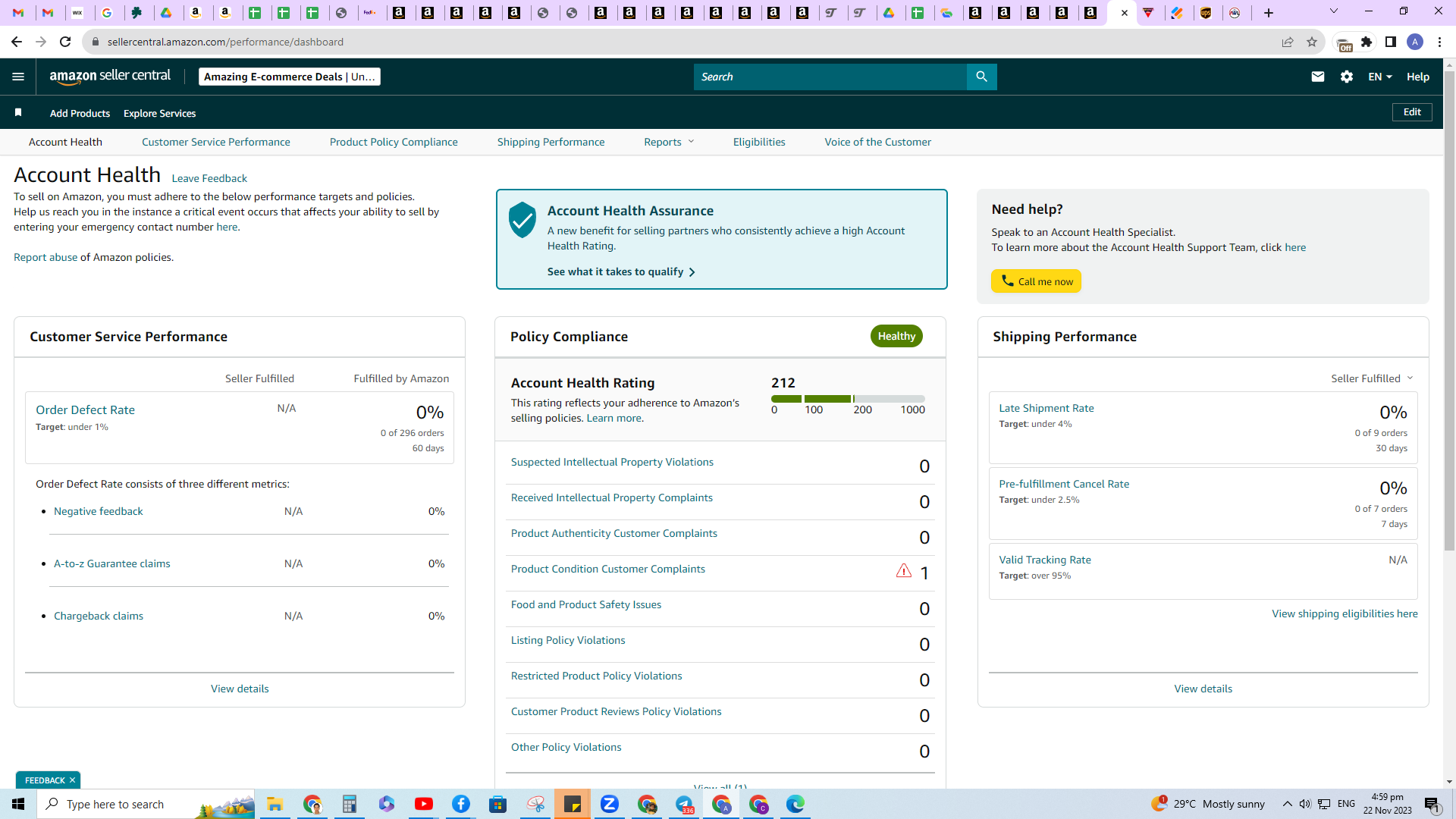Open the Windows Start menu

(x=18, y=804)
